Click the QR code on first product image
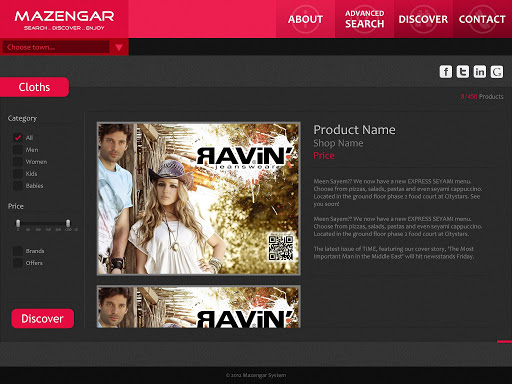Screen dimensions: 512x384 (x=281, y=248)
